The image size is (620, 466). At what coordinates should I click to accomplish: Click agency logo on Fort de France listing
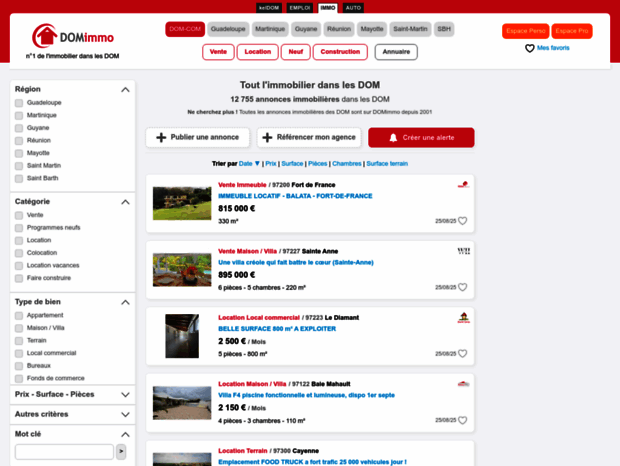463,185
